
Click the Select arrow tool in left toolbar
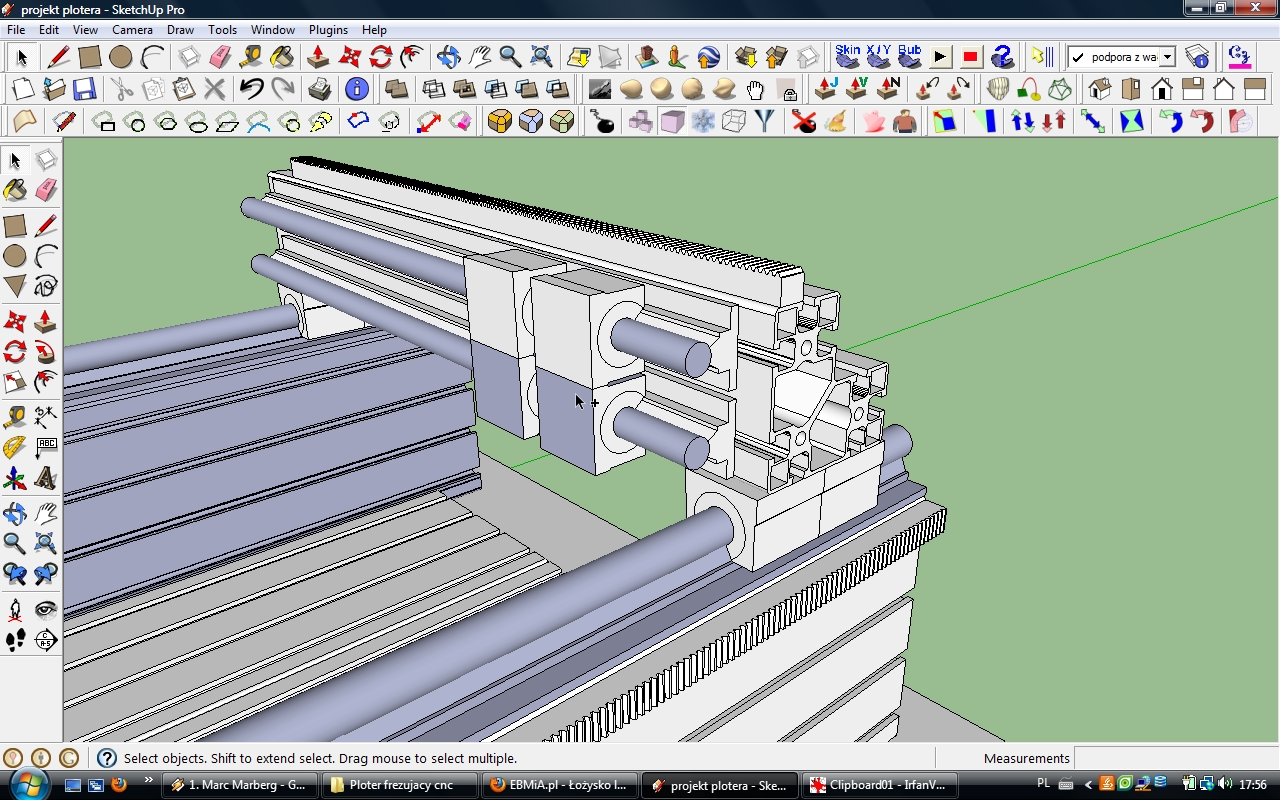[15, 160]
